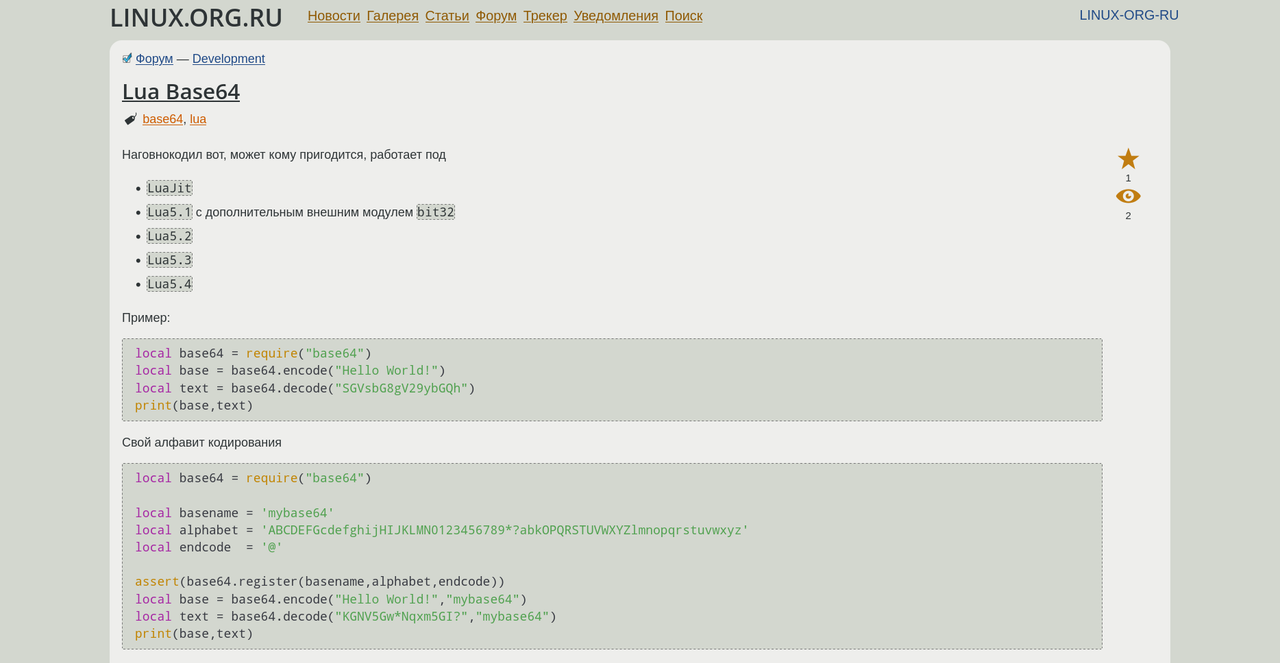Click the Пример: paragraph text
1280x663 pixels.
(x=146, y=318)
